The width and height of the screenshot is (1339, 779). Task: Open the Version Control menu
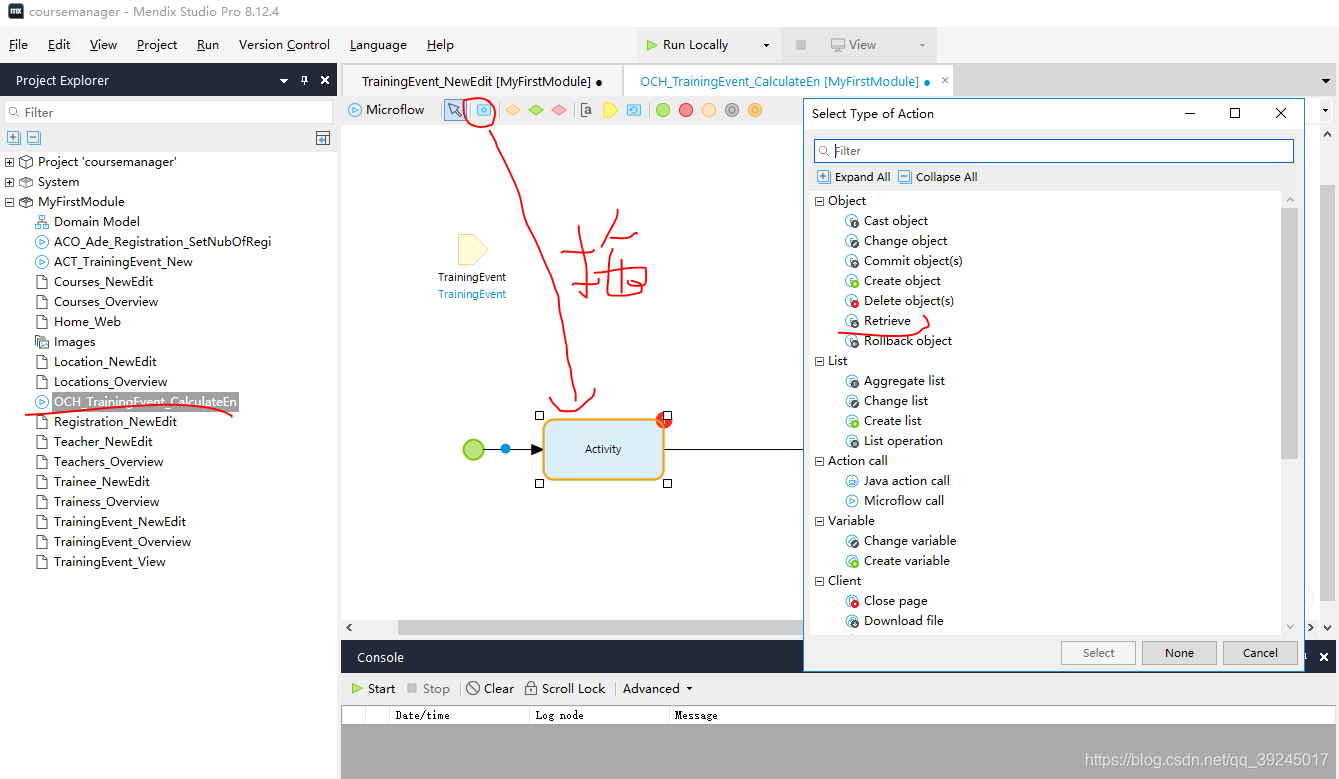point(284,45)
